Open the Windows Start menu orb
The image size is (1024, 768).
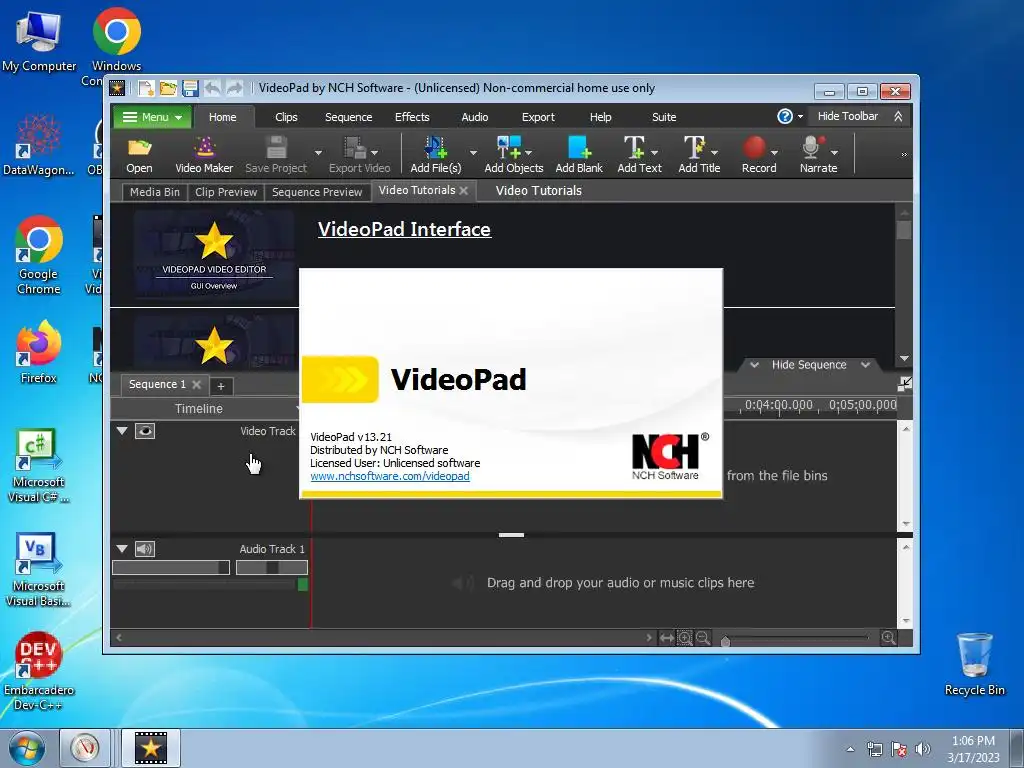click(x=27, y=748)
